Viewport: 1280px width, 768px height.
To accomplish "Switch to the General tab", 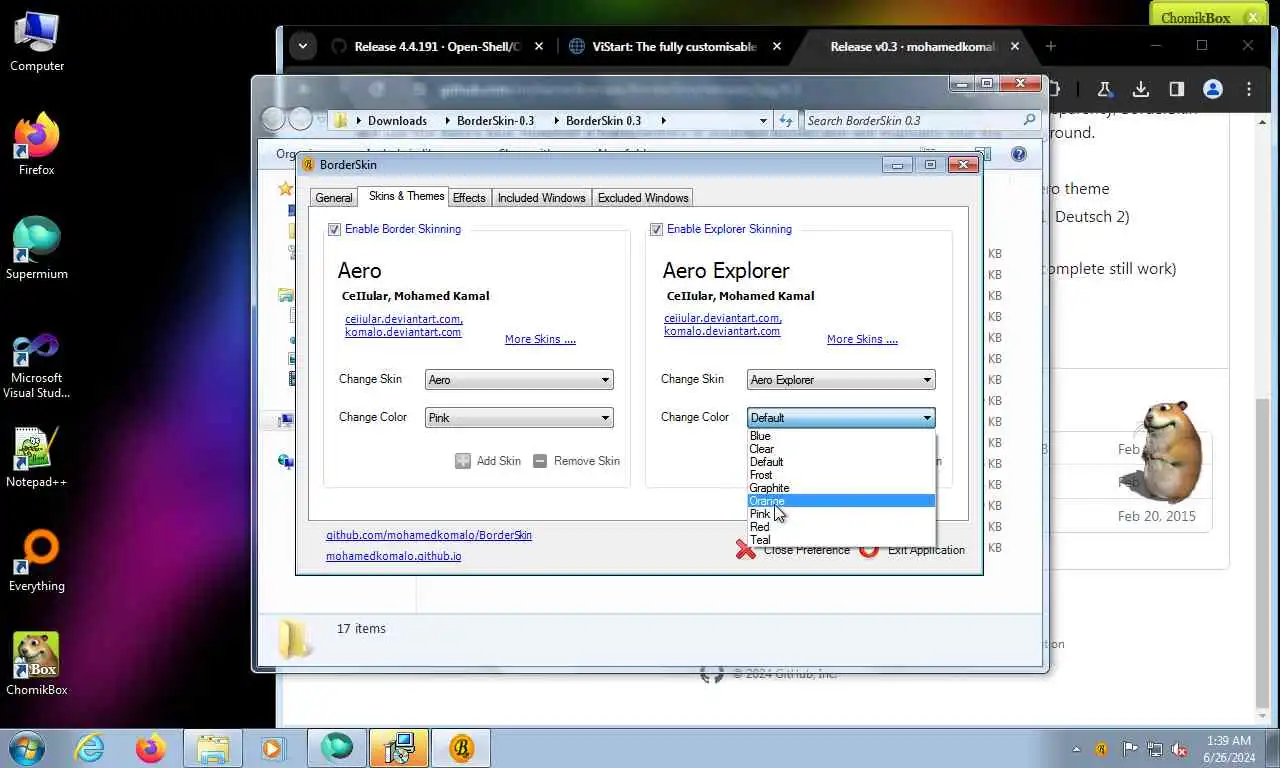I will tap(334, 198).
